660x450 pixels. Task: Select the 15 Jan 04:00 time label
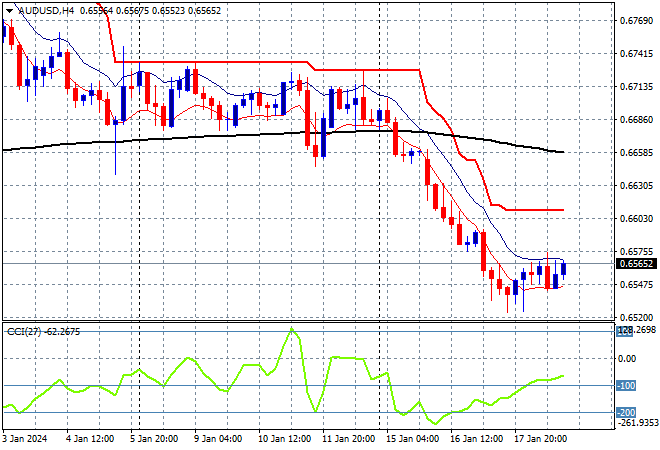412,439
